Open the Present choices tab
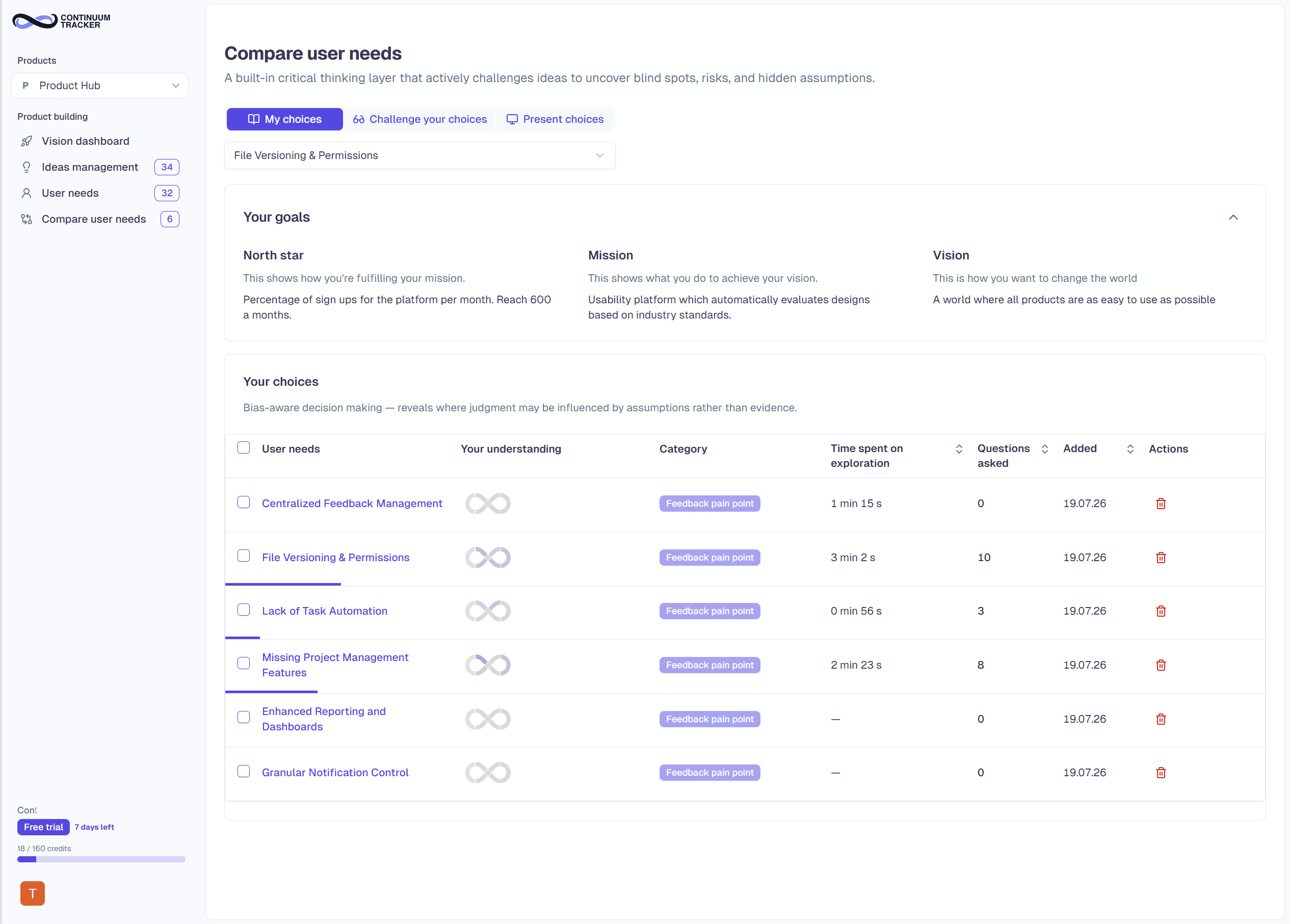 (x=555, y=119)
